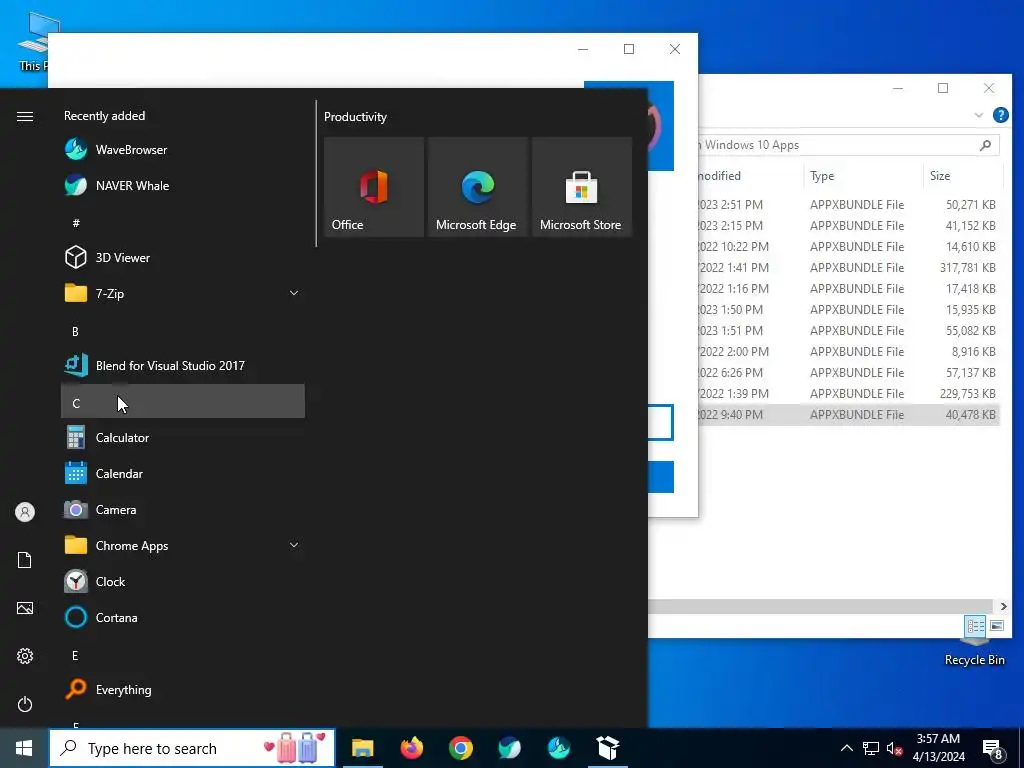Launch Cortana from the app list
The height and width of the screenshot is (768, 1024).
click(183, 617)
